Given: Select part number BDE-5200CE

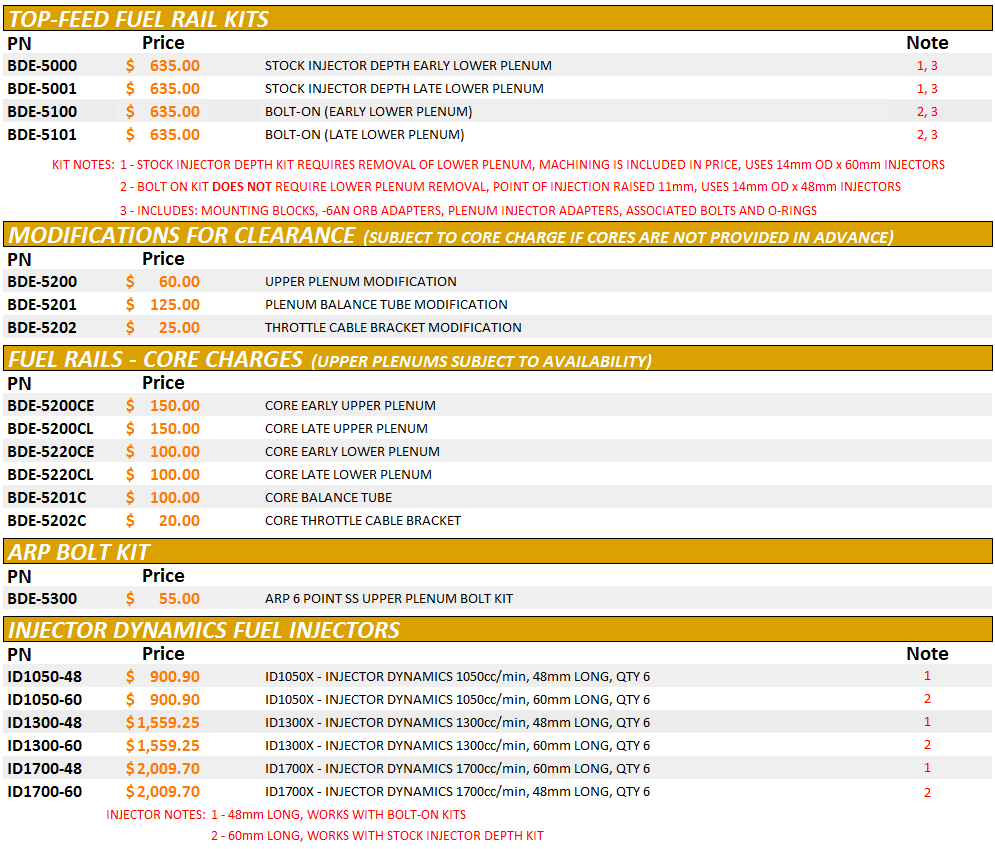Looking at the screenshot, I should [51, 406].
